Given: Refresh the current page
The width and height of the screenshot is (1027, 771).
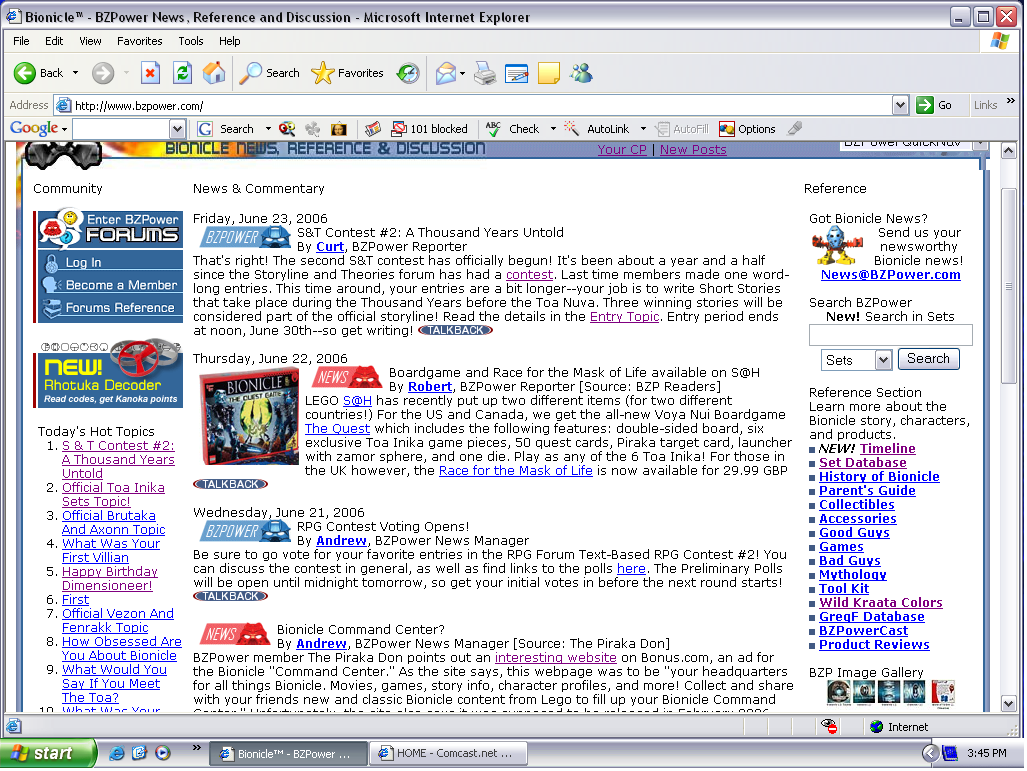Looking at the screenshot, I should click(x=182, y=73).
